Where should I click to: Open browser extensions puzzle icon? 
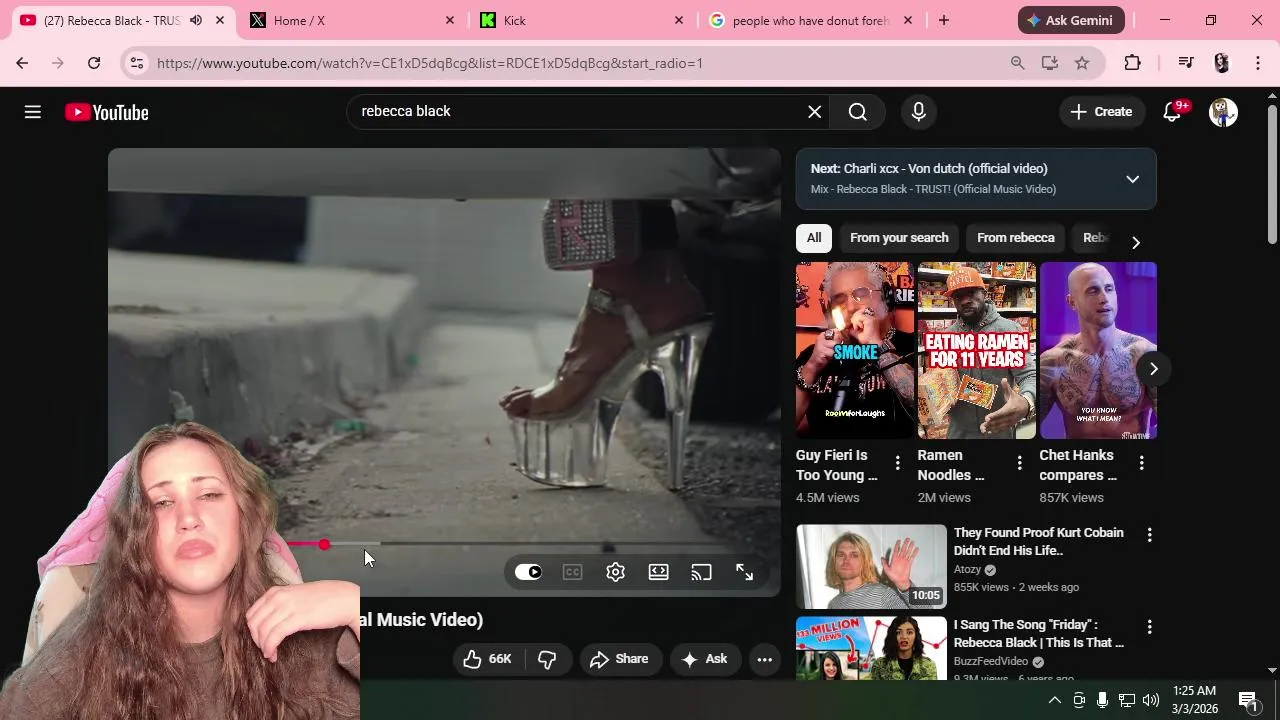[1132, 63]
